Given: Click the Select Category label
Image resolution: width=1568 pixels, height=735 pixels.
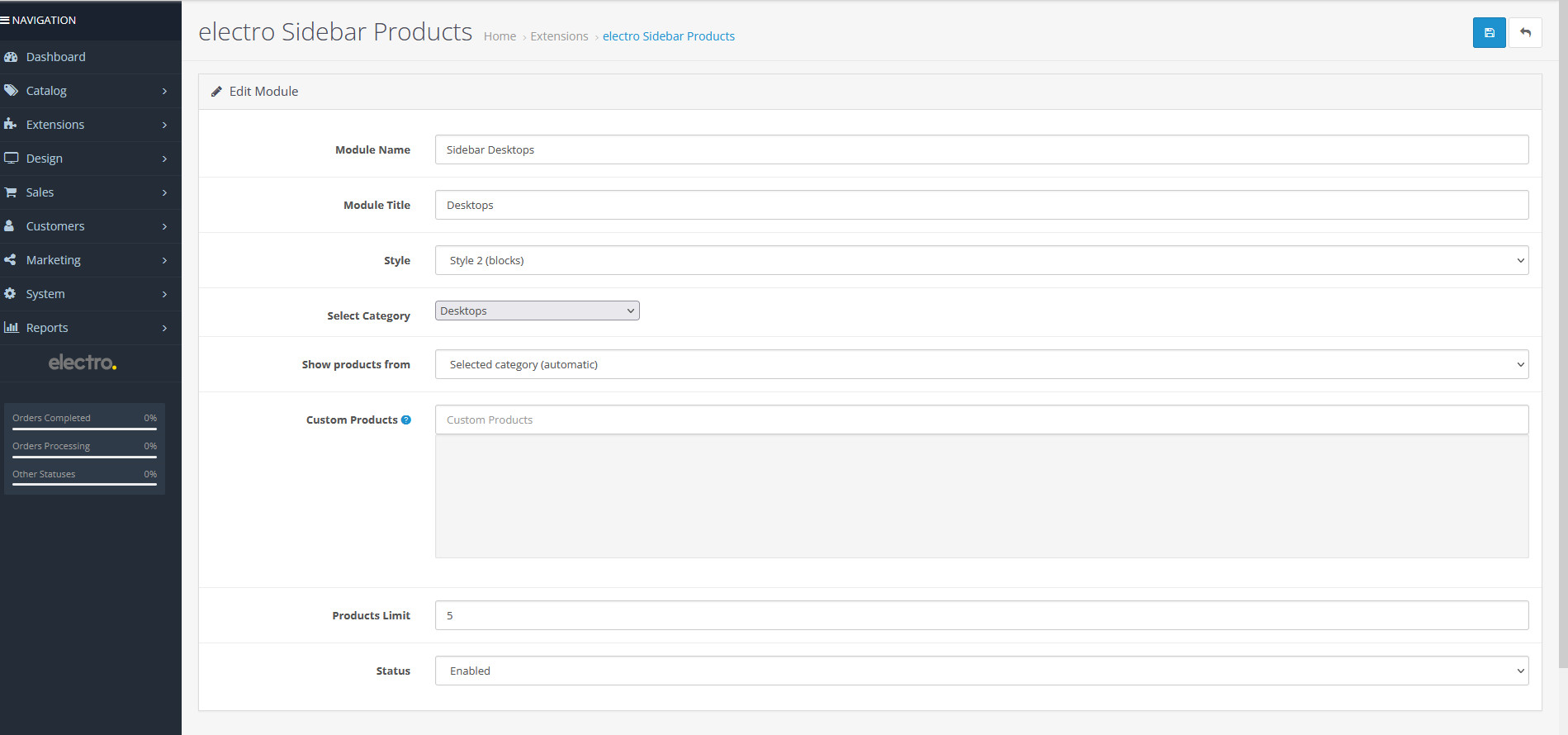Looking at the screenshot, I should 368,316.
